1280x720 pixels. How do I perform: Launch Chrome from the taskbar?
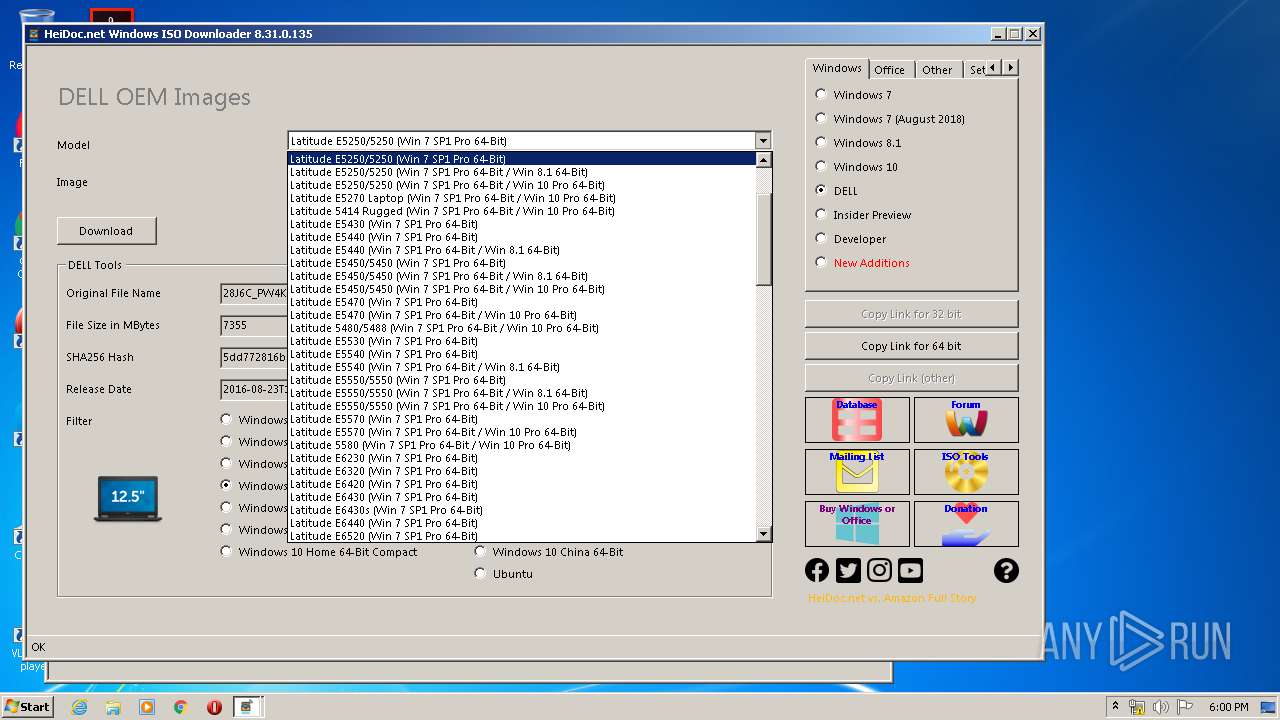181,707
